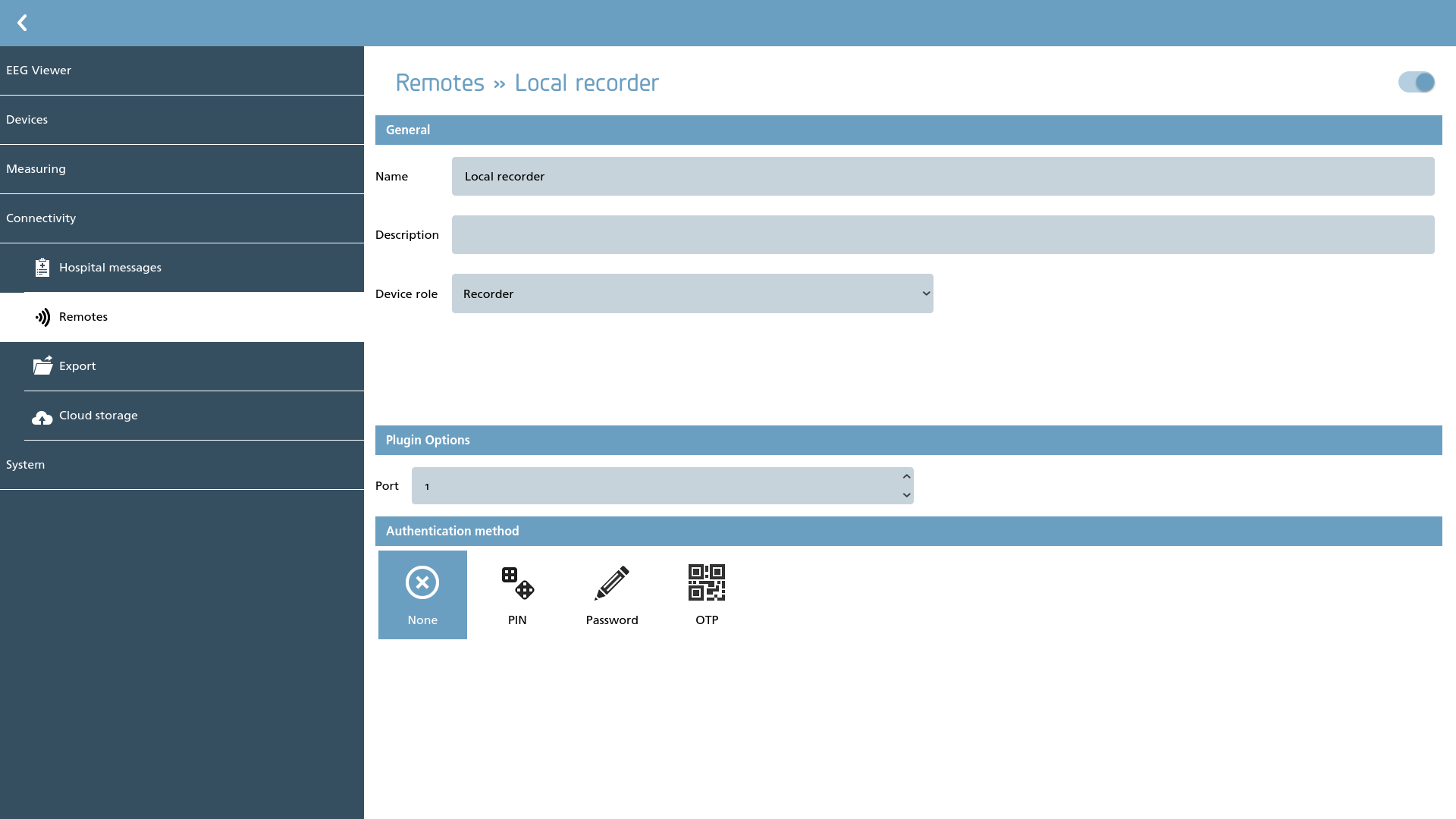Toggle the Local recorder enable switch
This screenshot has height=819, width=1456.
[x=1417, y=82]
